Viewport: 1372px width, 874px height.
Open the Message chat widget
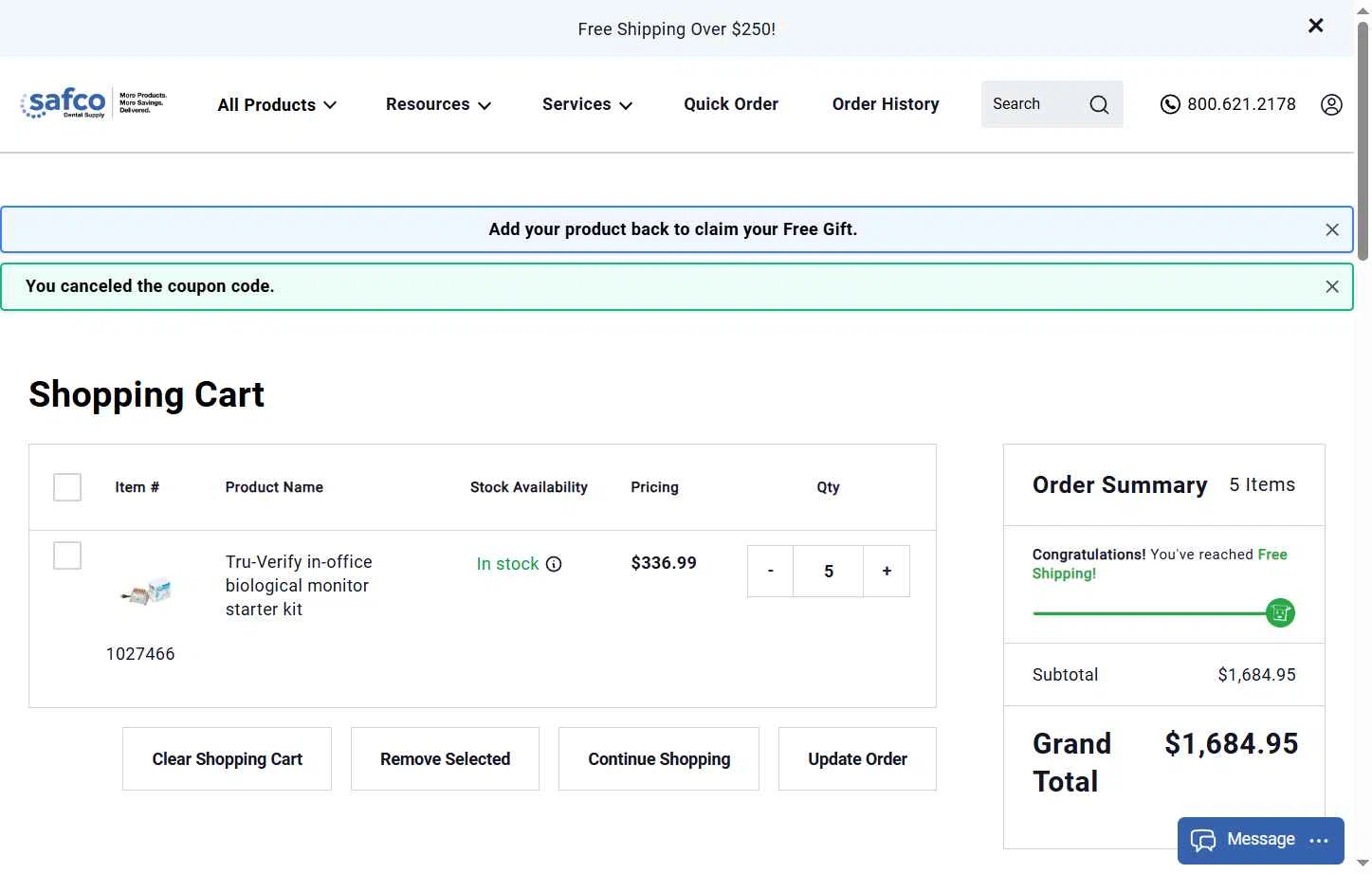(x=1261, y=840)
